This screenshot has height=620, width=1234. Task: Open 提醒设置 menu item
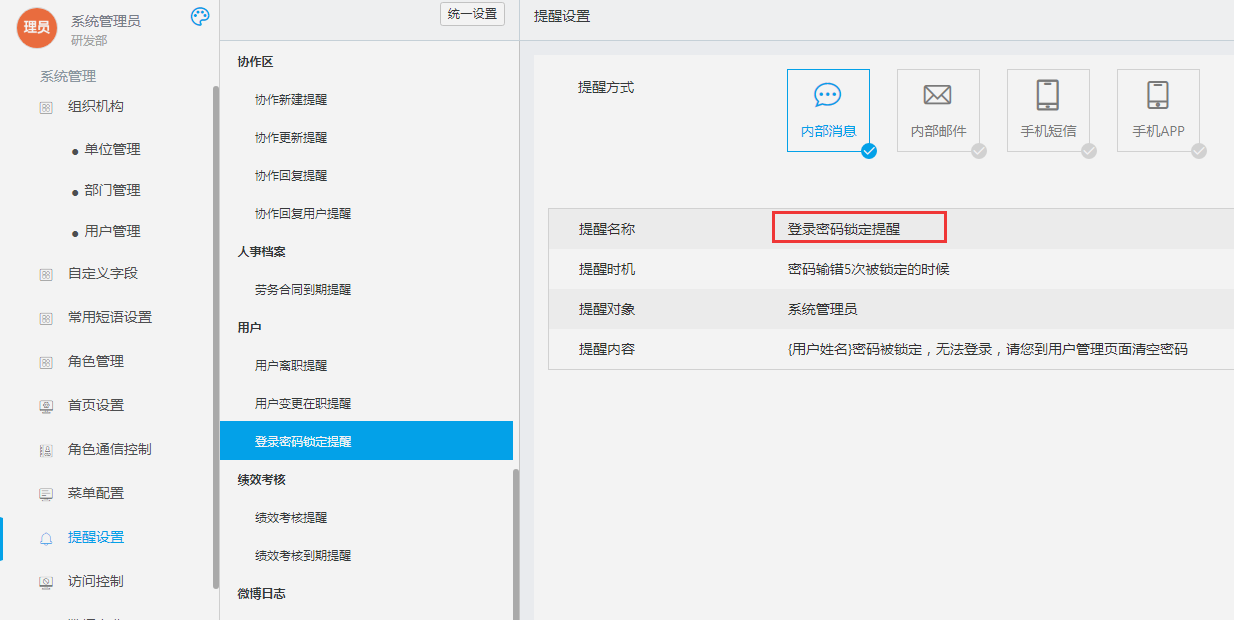(96, 537)
